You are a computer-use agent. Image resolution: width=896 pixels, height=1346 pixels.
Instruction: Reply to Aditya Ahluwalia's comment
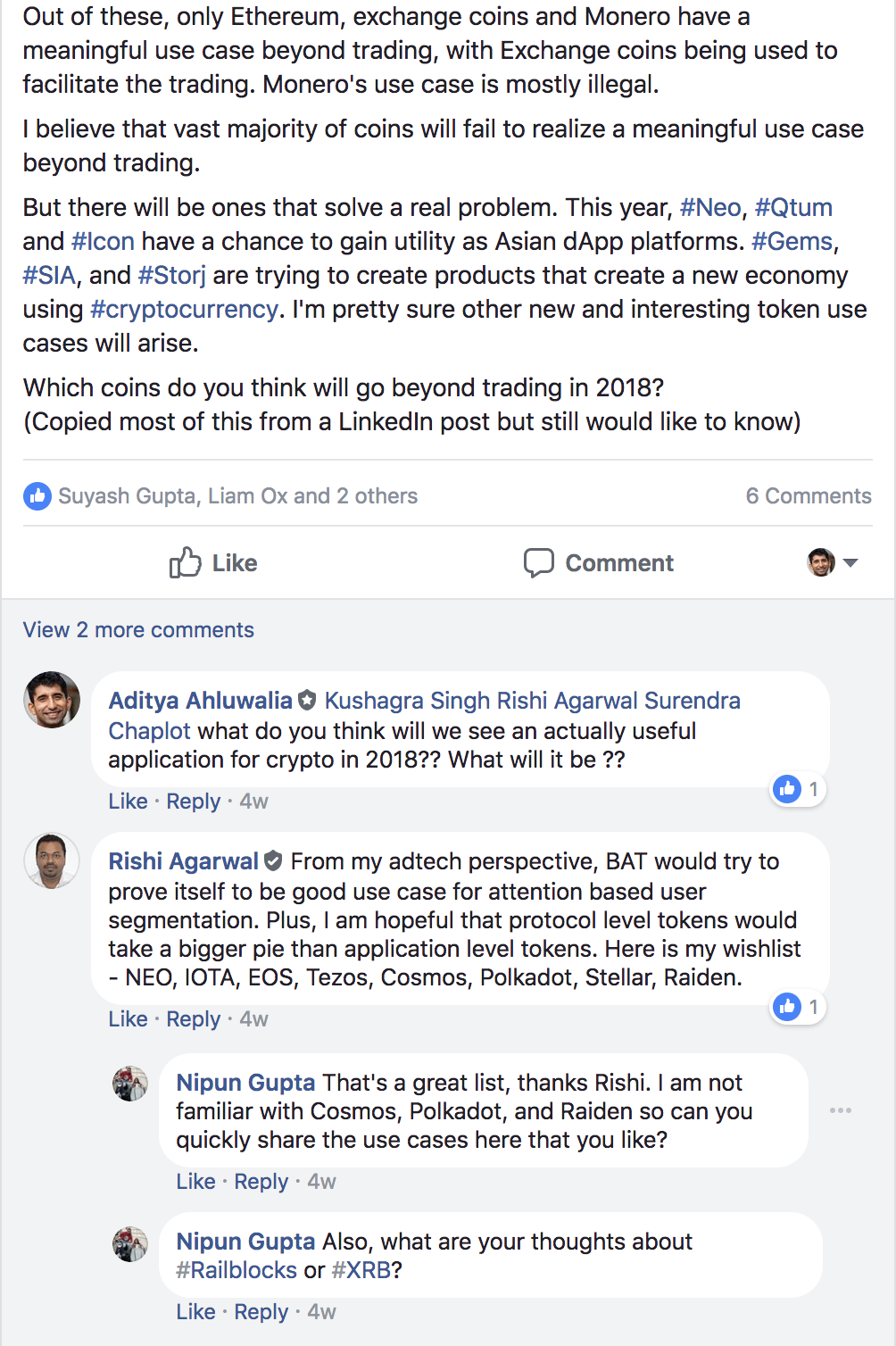coord(193,802)
